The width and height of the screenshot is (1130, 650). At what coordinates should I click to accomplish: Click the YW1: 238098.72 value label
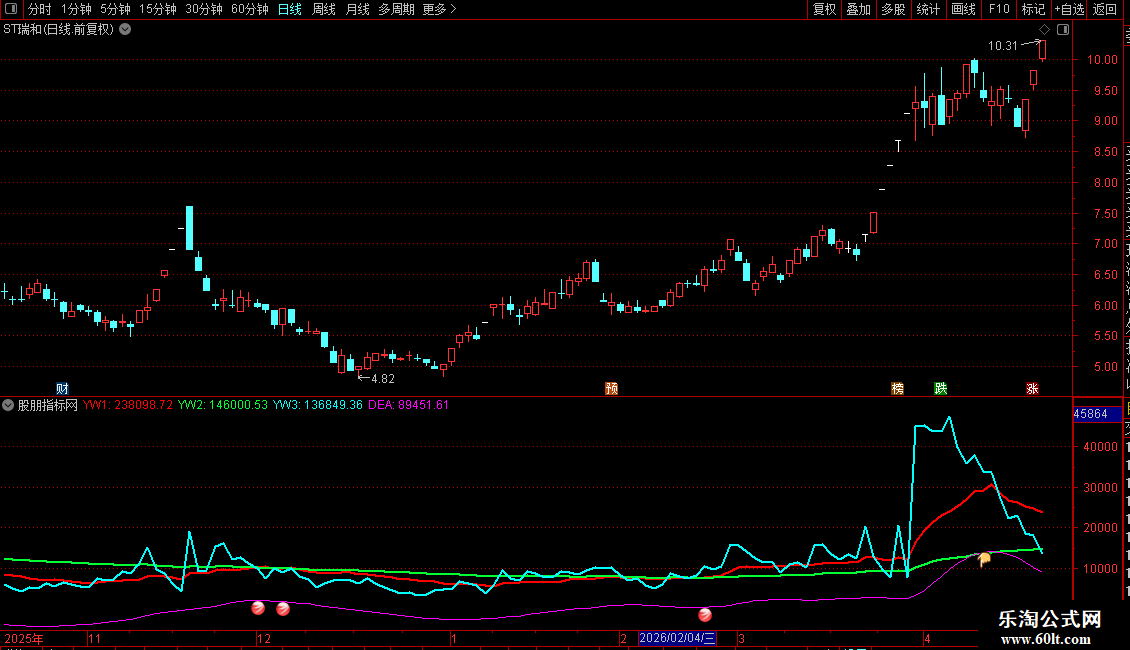click(128, 405)
